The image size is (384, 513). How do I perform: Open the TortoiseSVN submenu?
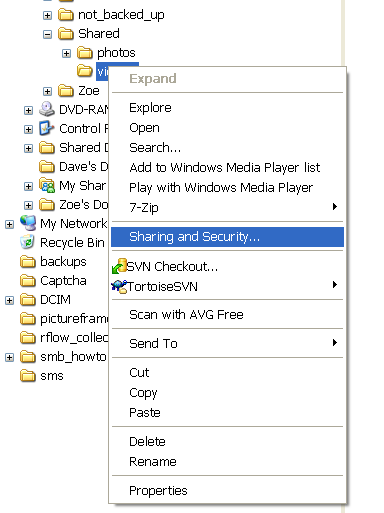coord(227,286)
